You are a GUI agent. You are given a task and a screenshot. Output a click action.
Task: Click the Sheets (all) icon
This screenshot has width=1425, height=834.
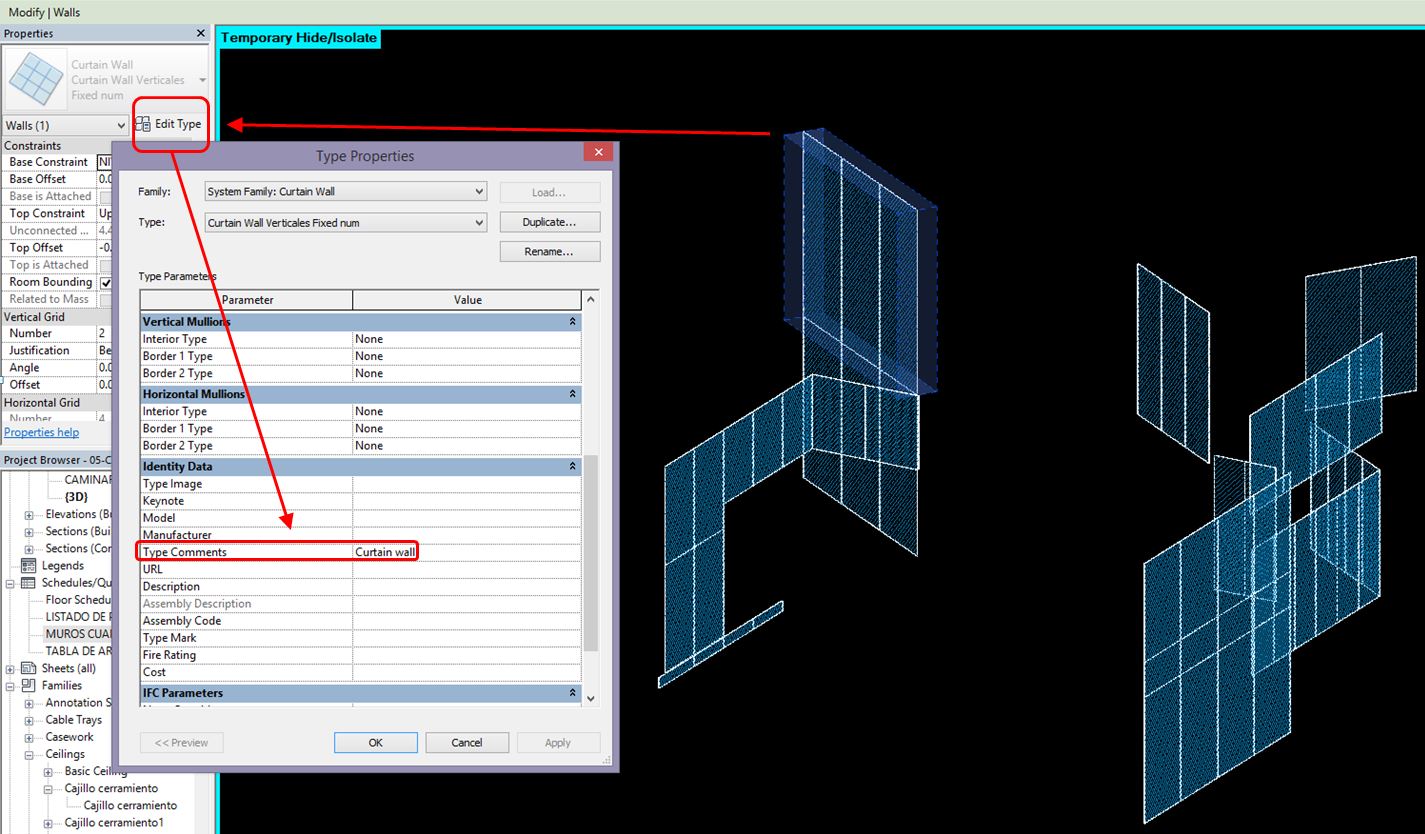coord(26,668)
